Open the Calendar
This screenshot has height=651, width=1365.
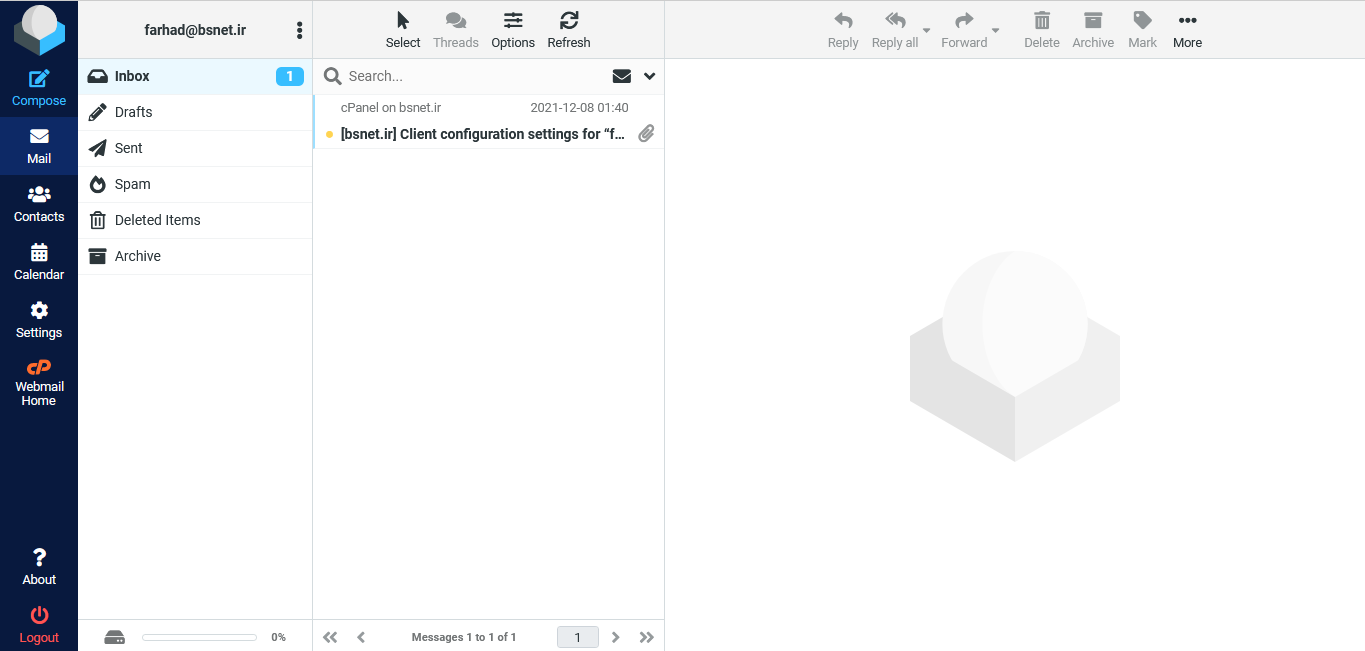click(39, 262)
